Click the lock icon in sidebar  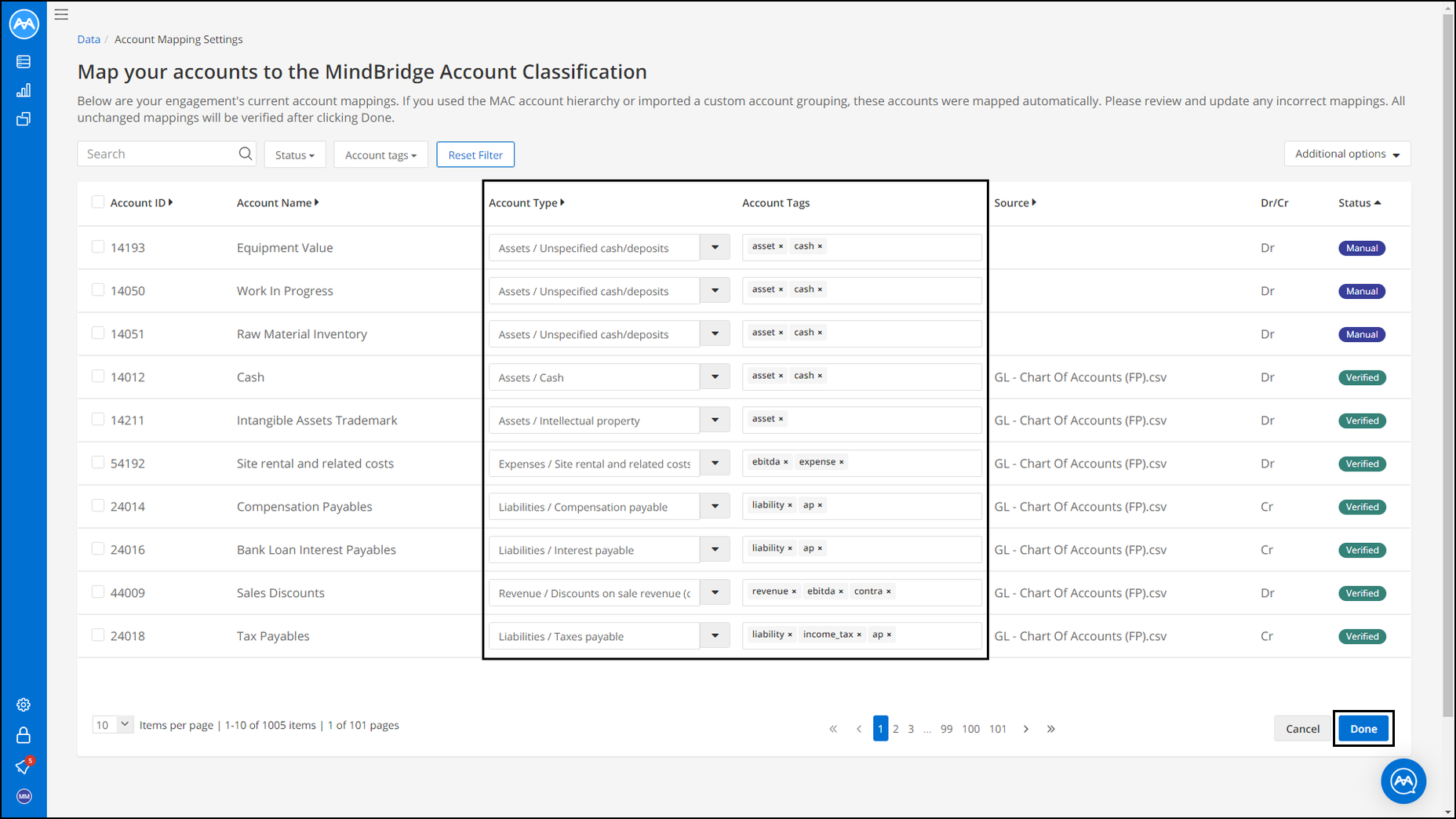[x=24, y=735]
